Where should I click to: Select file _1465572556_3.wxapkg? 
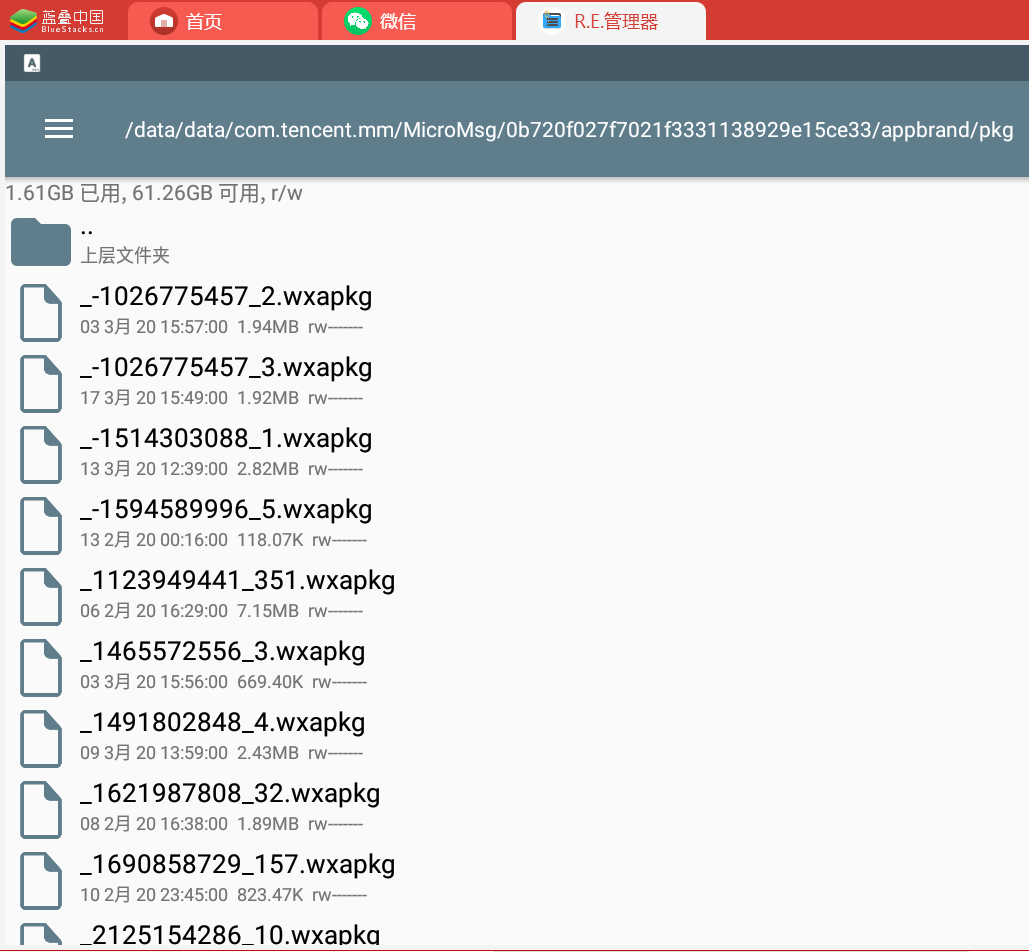point(222,652)
